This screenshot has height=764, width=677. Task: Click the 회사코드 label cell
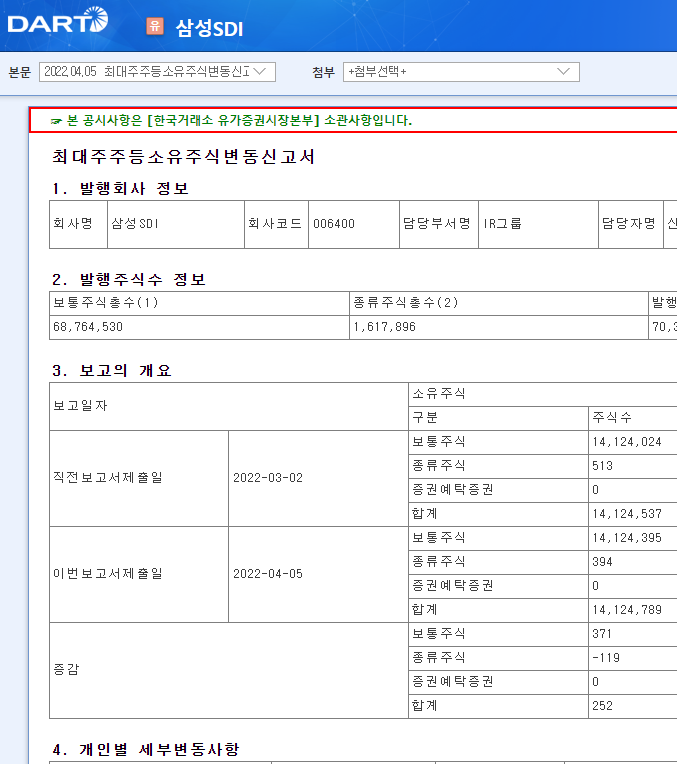point(276,224)
